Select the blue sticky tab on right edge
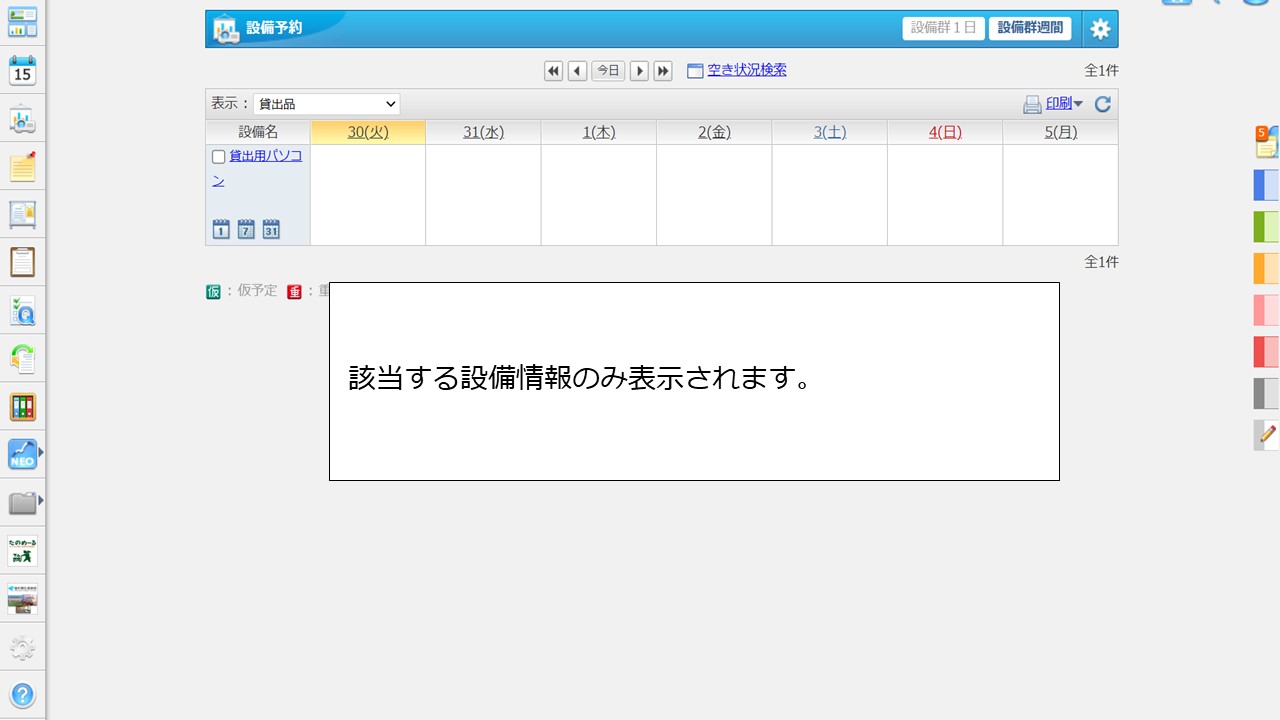Image resolution: width=1280 pixels, height=720 pixels. tap(1266, 186)
